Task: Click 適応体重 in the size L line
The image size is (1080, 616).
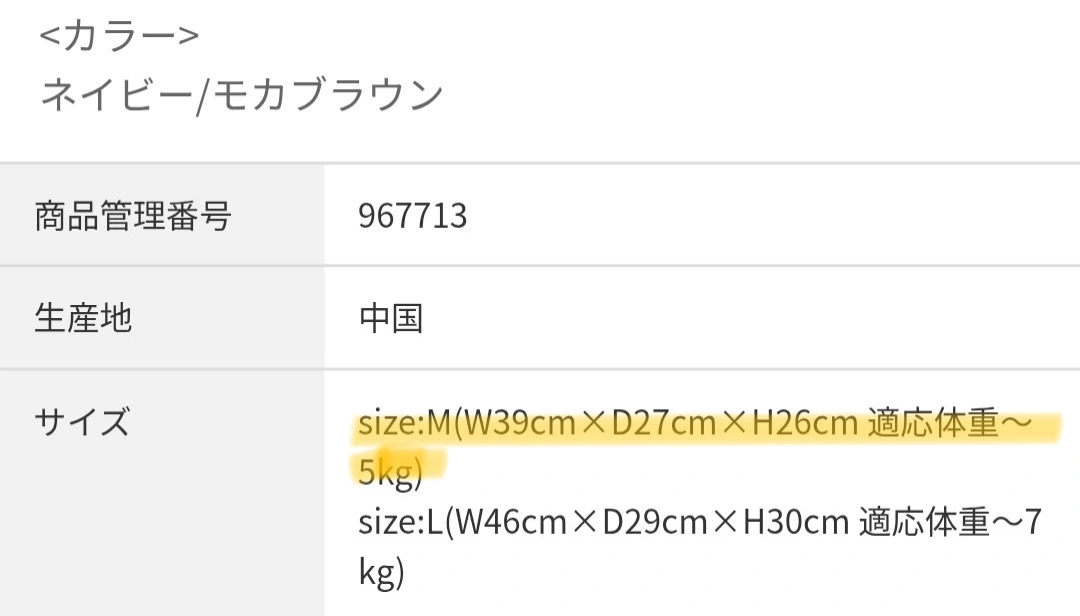Action: click(925, 522)
